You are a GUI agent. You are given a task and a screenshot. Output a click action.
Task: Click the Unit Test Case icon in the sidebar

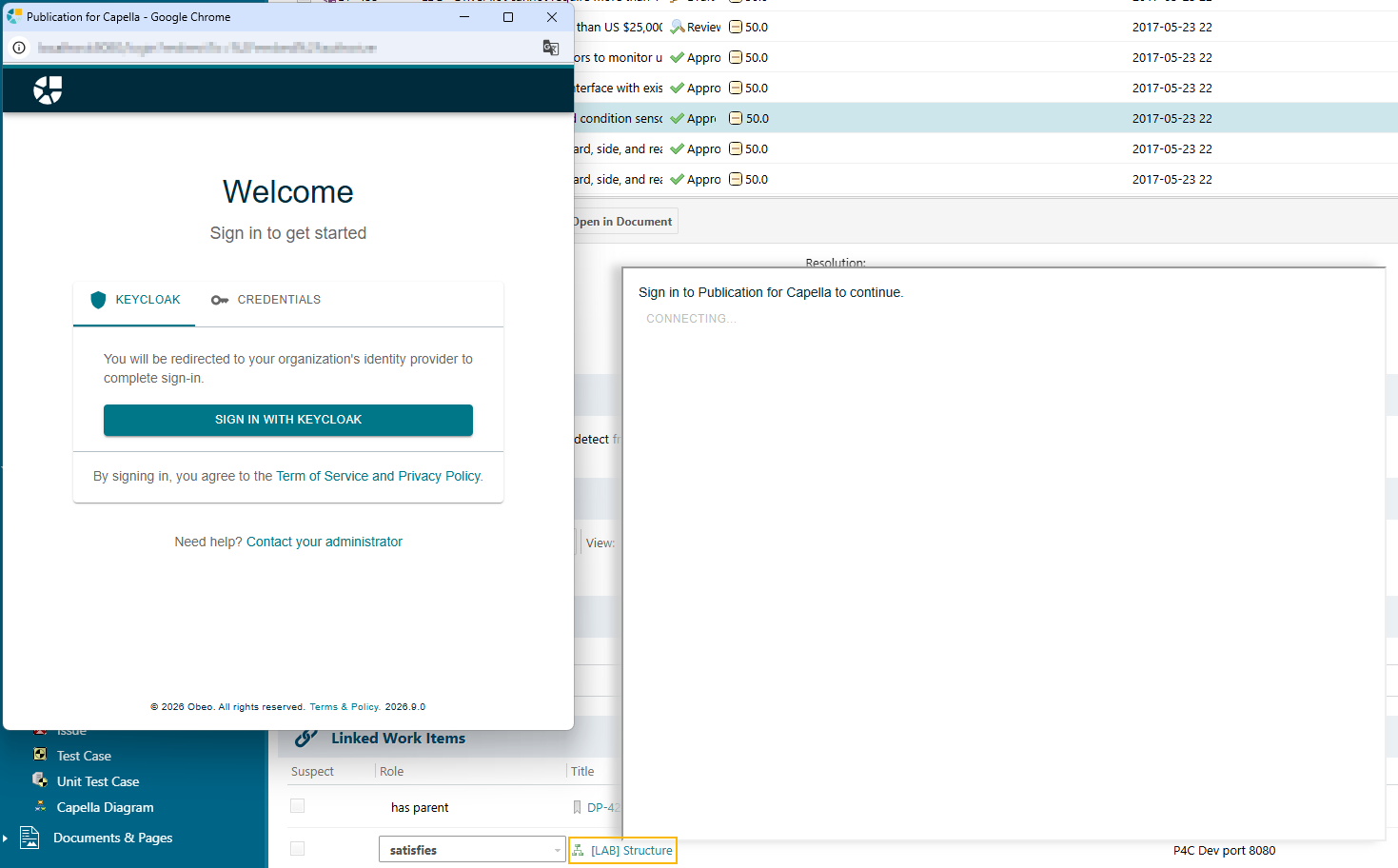click(40, 780)
